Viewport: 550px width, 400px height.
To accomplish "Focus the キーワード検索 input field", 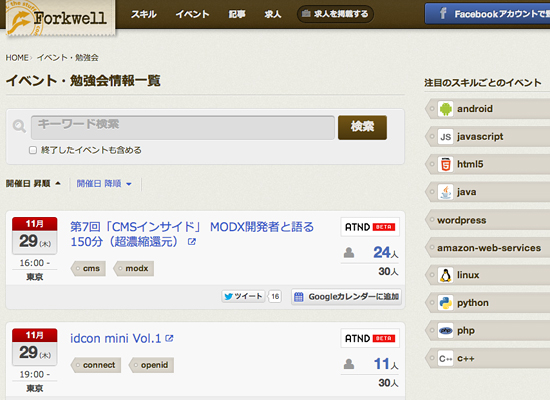I will pyautogui.click(x=183, y=127).
